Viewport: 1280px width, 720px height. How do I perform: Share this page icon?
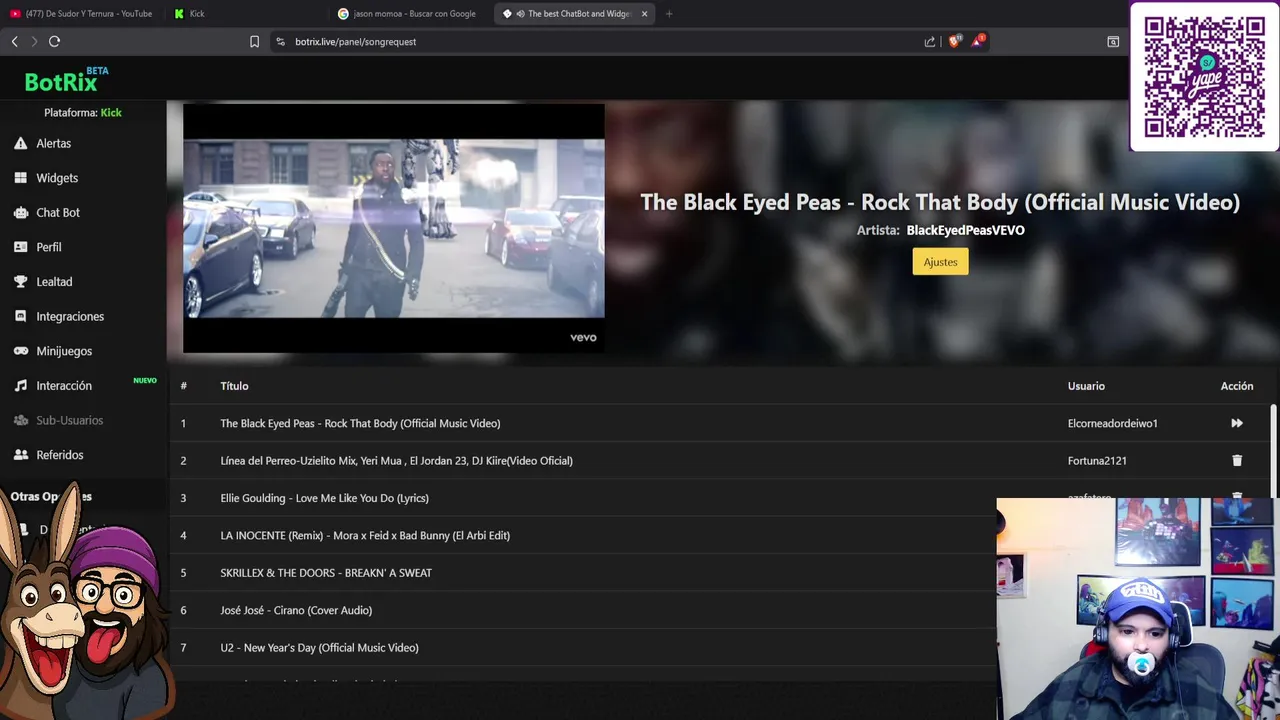click(x=930, y=41)
